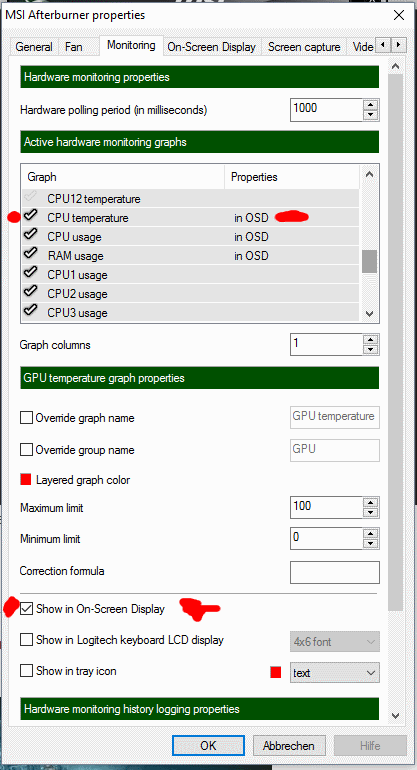Click the greyed-out Hilfe button
This screenshot has width=417, height=770.
click(370, 745)
